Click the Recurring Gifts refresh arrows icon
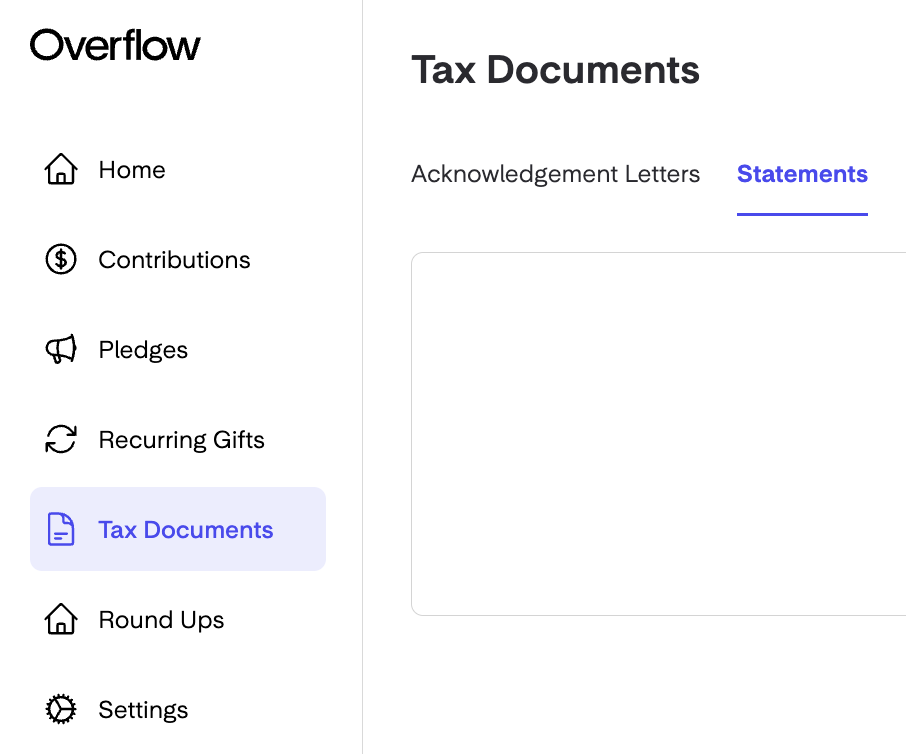The width and height of the screenshot is (906, 754). 61,439
